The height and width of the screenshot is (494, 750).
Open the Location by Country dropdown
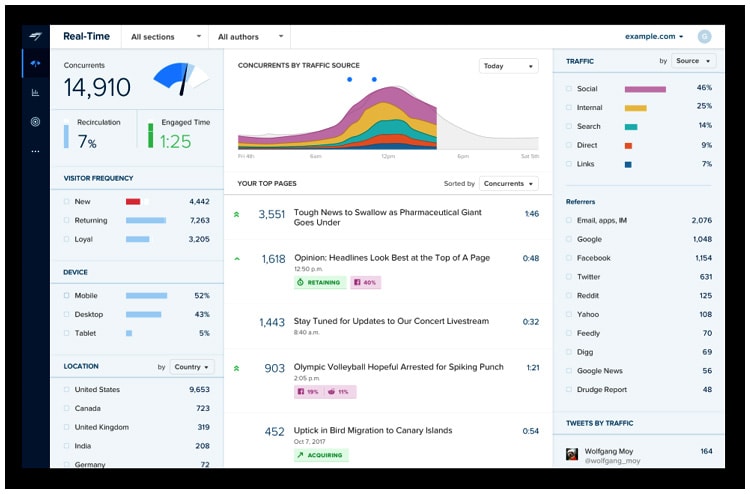pyautogui.click(x=192, y=367)
